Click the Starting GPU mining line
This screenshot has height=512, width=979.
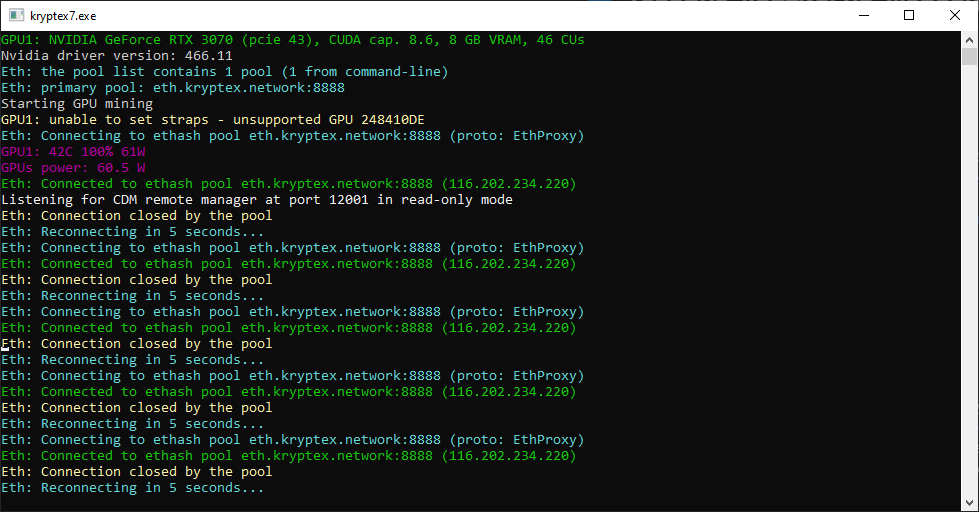point(77,104)
